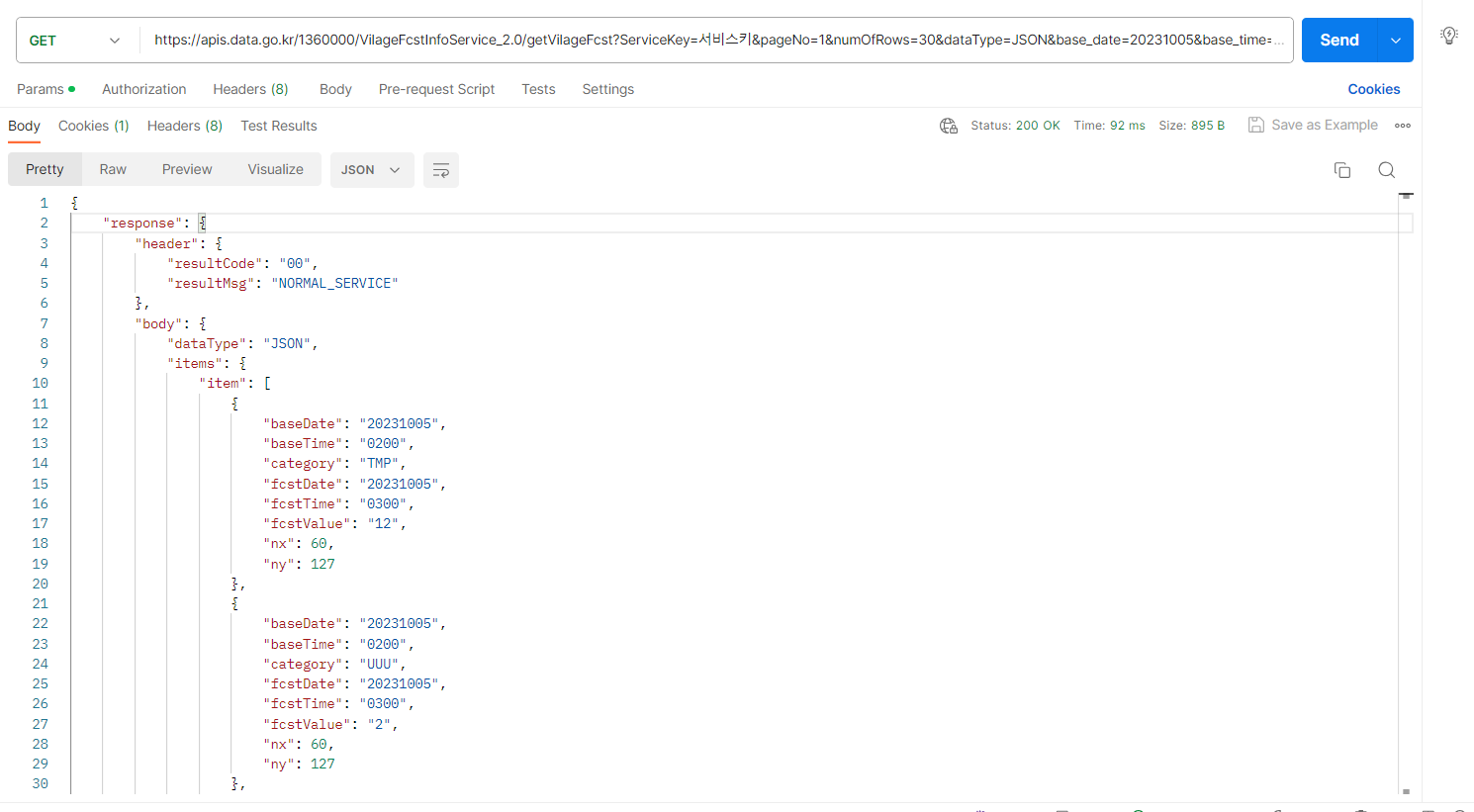
Task: Show the Test Results tab
Action: point(279,126)
